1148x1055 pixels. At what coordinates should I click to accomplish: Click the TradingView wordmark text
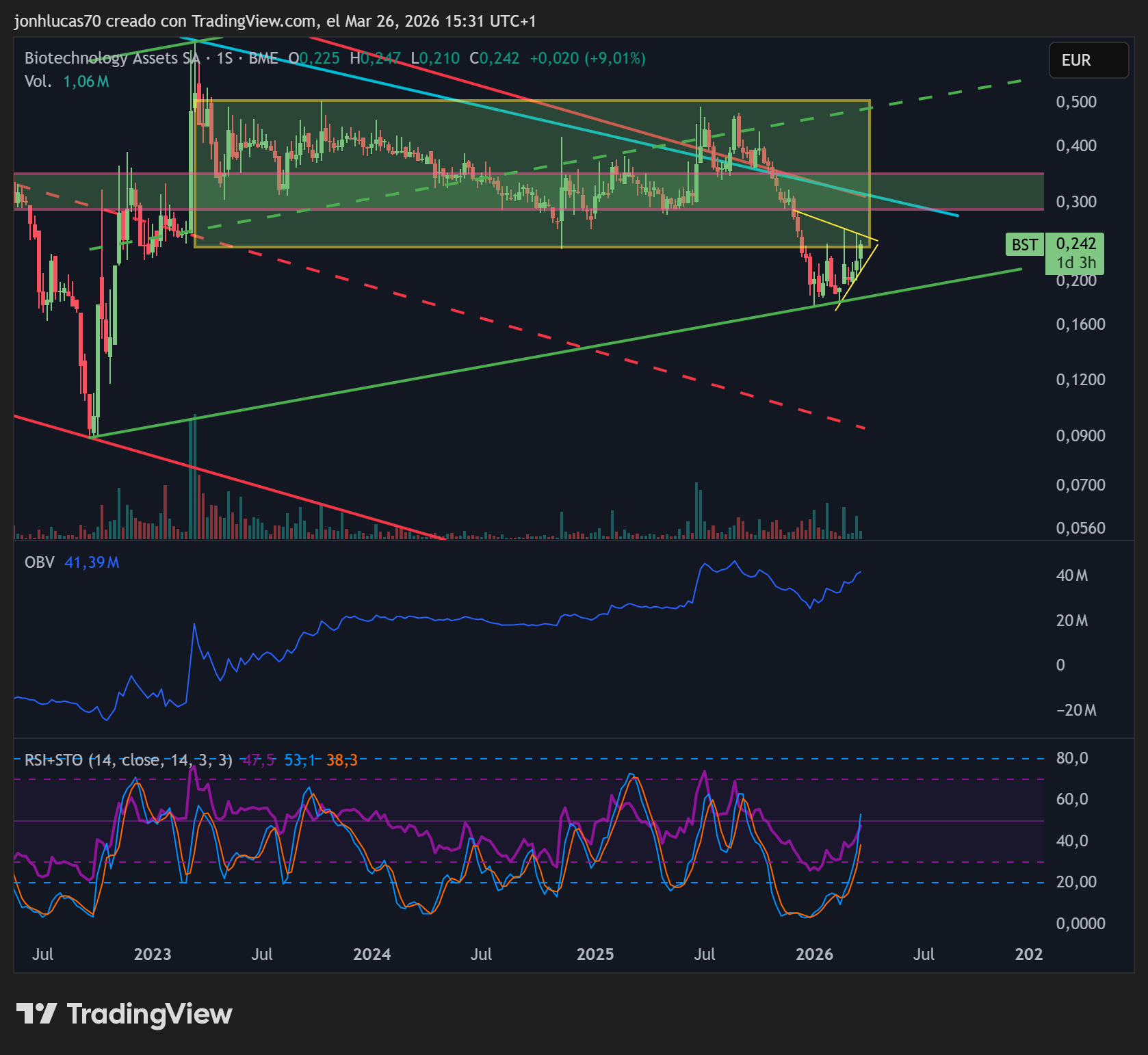[x=150, y=1014]
